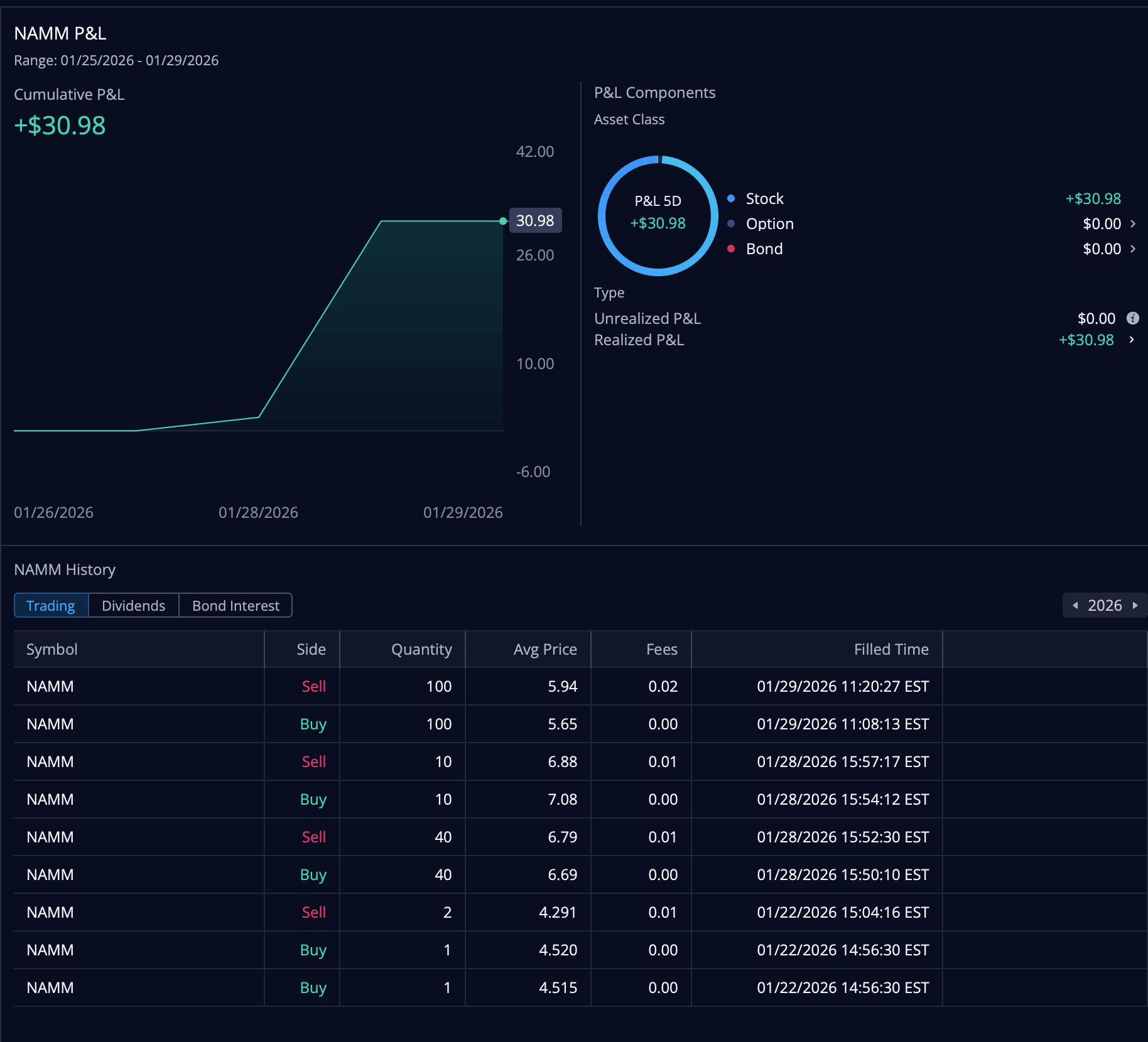Viewport: 1148px width, 1042px height.
Task: Sort by the Filled Time column header
Action: [x=891, y=650]
